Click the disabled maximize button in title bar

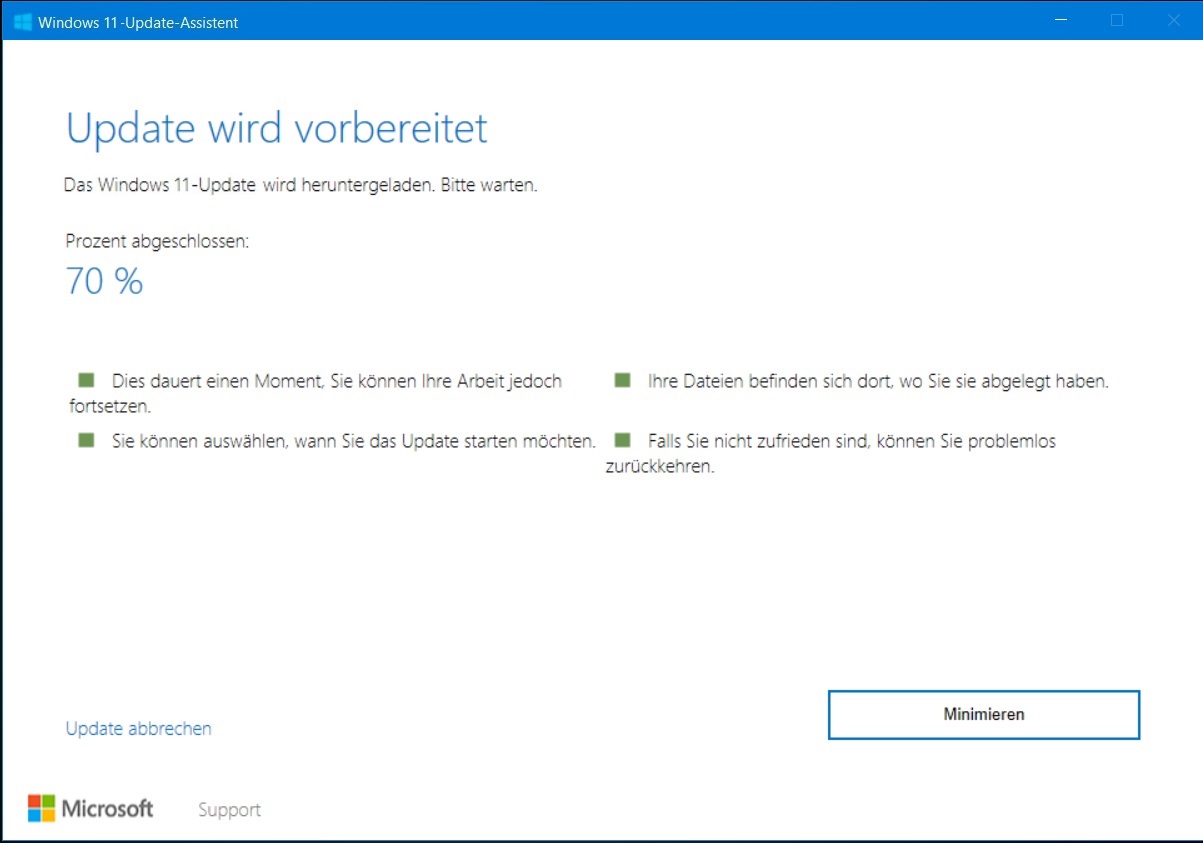(x=1117, y=20)
